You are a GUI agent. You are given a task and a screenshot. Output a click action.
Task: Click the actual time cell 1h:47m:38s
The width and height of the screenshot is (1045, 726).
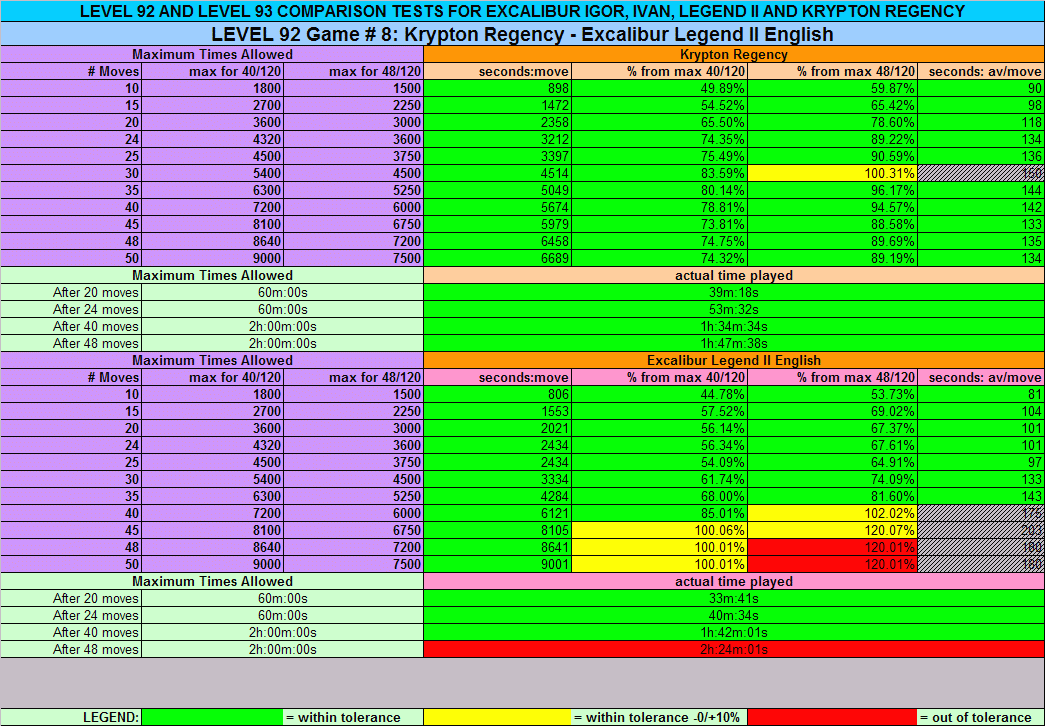[x=734, y=343]
